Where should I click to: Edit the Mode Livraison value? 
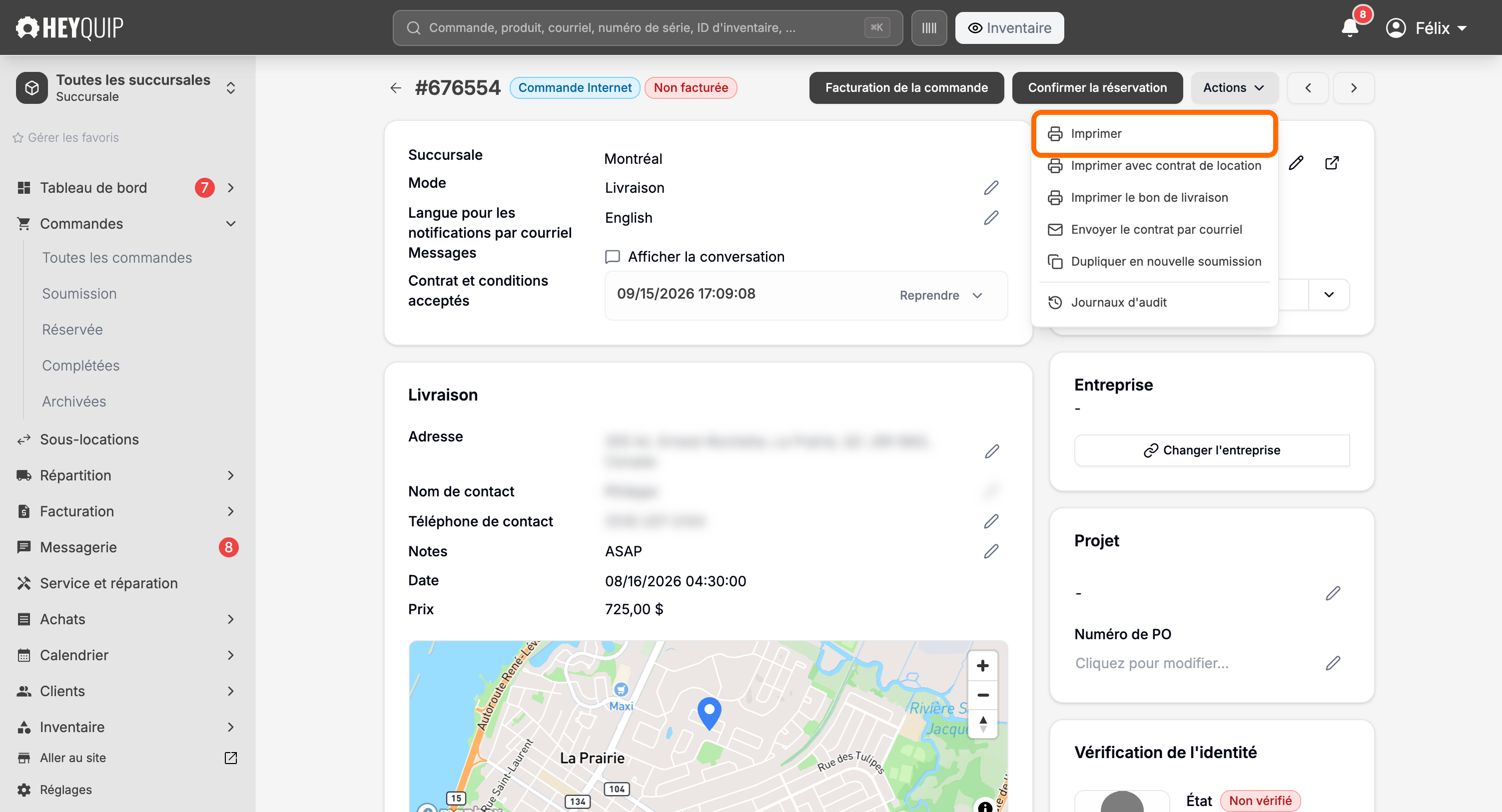[x=991, y=188]
